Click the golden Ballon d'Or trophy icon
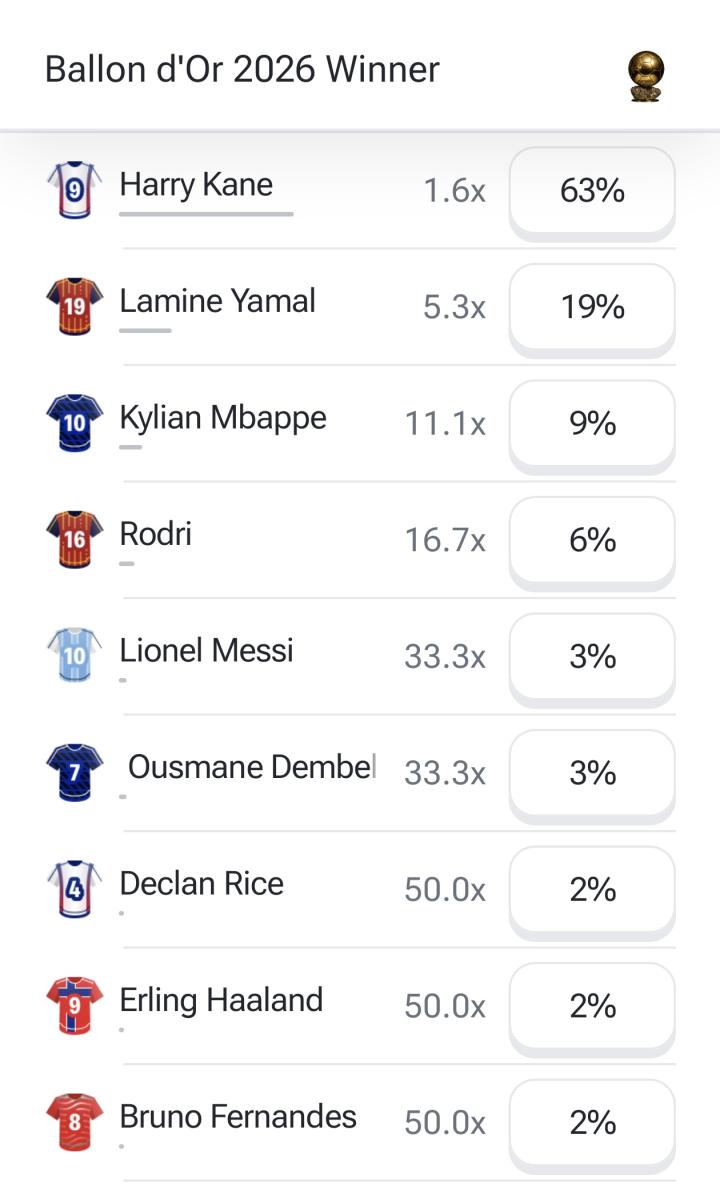 [646, 76]
